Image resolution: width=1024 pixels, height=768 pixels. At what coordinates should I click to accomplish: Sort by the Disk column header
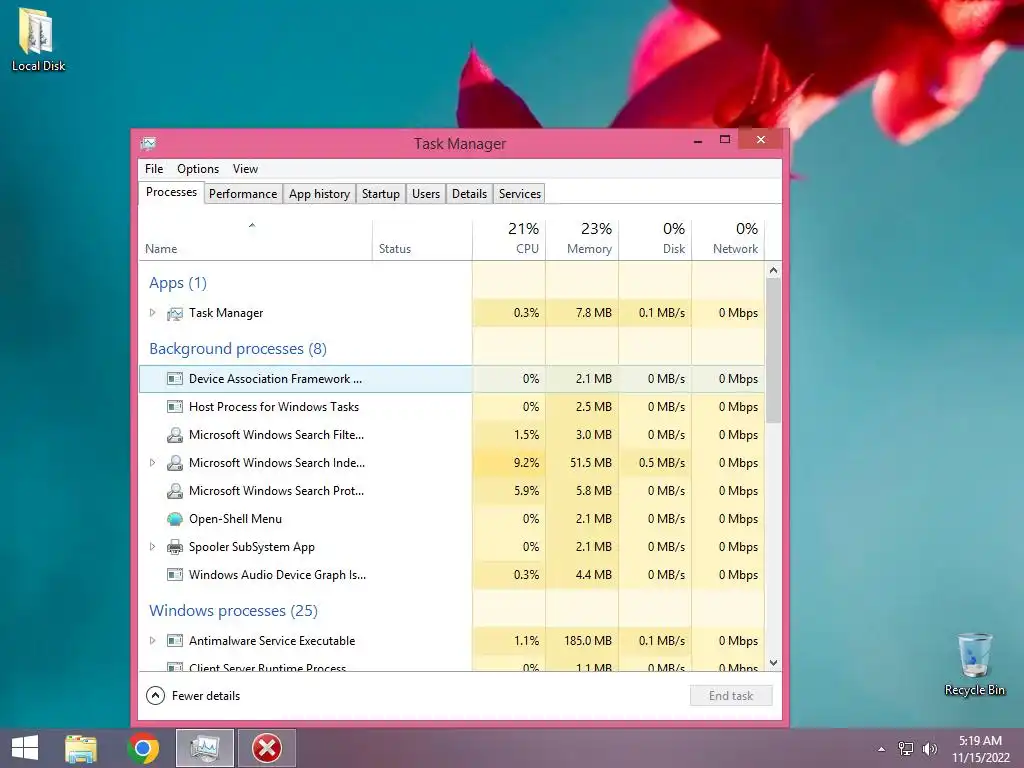655,240
